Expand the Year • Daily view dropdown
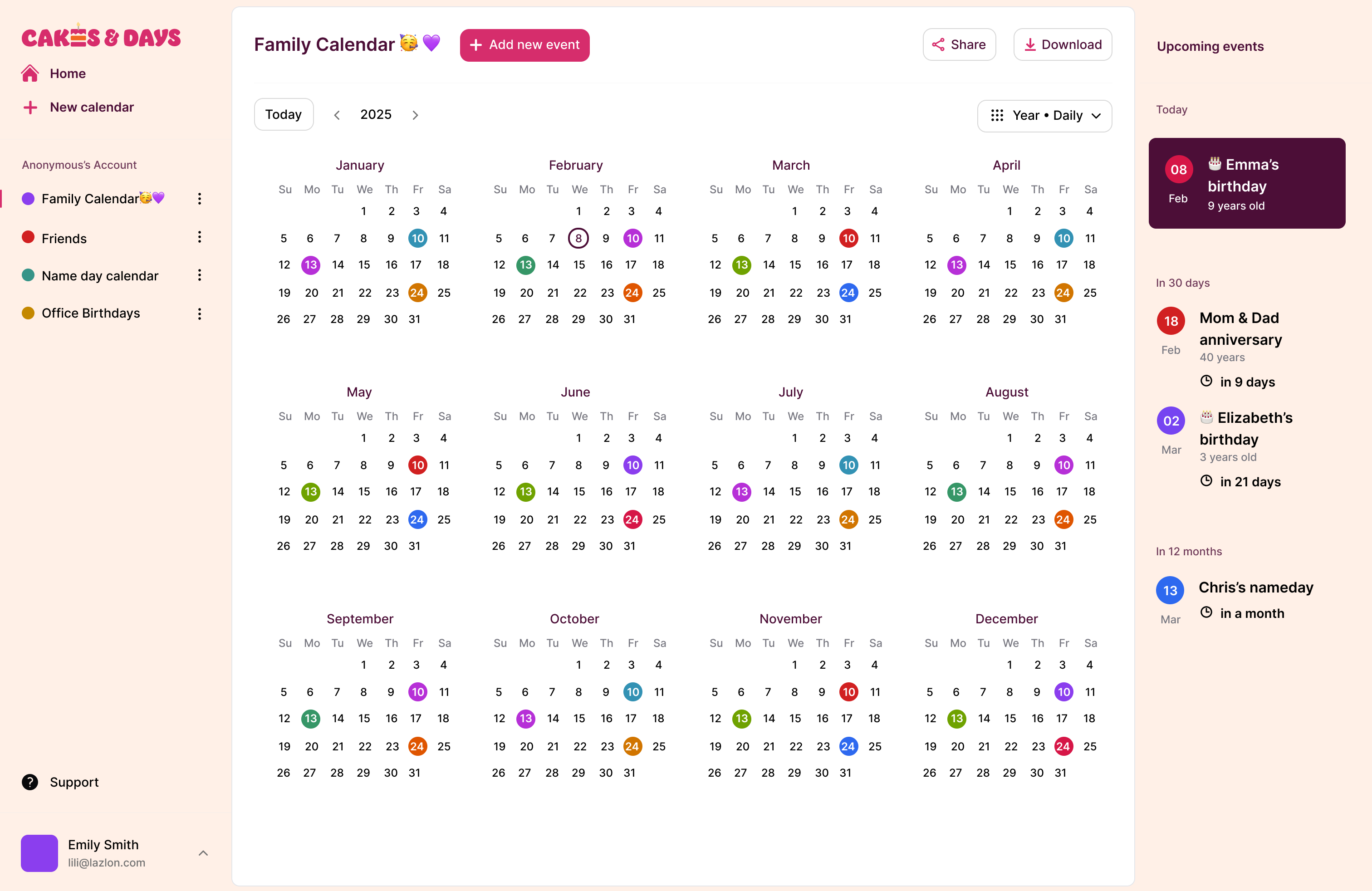The height and width of the screenshot is (891, 1372). (1044, 116)
